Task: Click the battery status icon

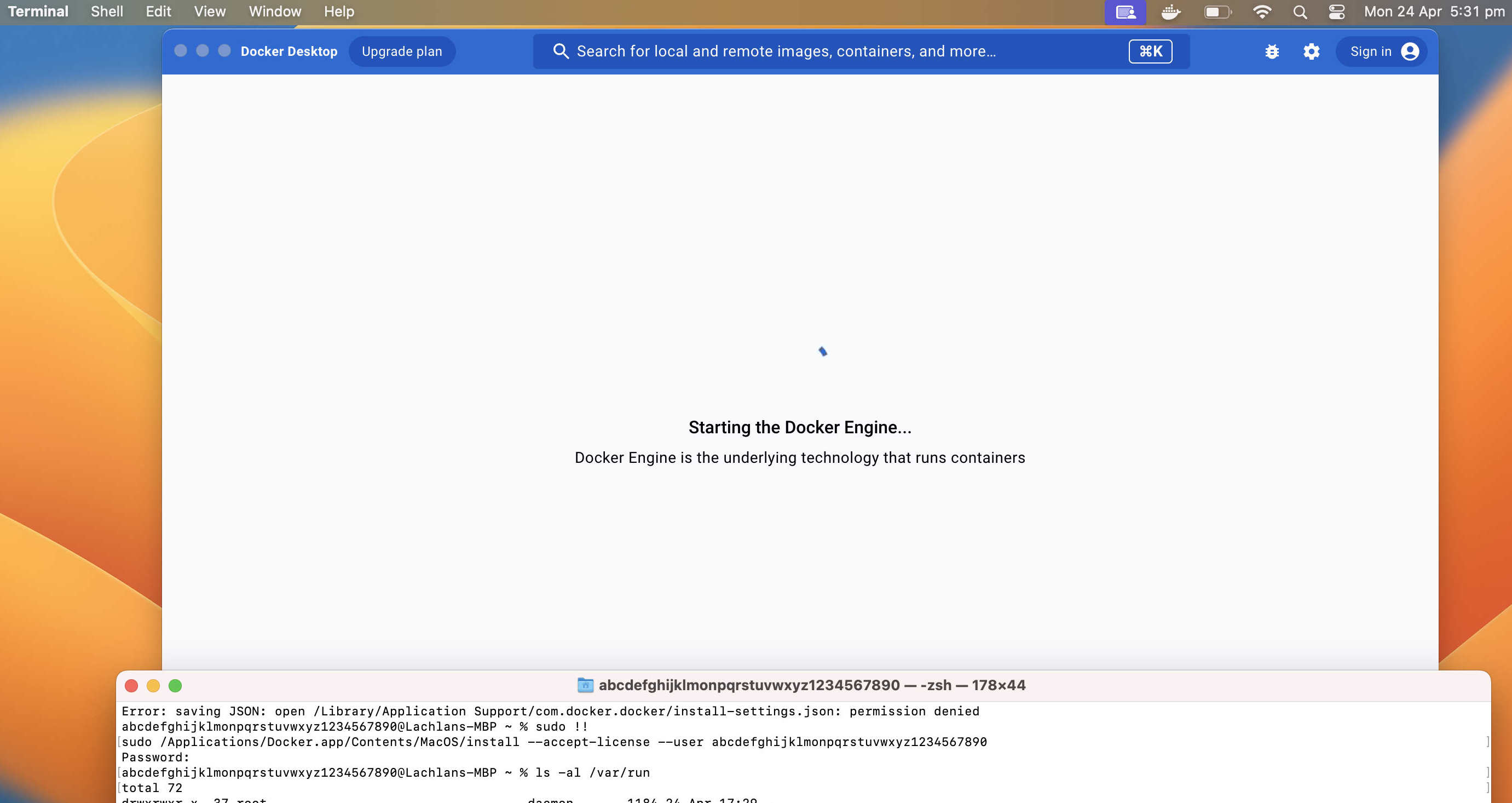Action: coord(1217,12)
